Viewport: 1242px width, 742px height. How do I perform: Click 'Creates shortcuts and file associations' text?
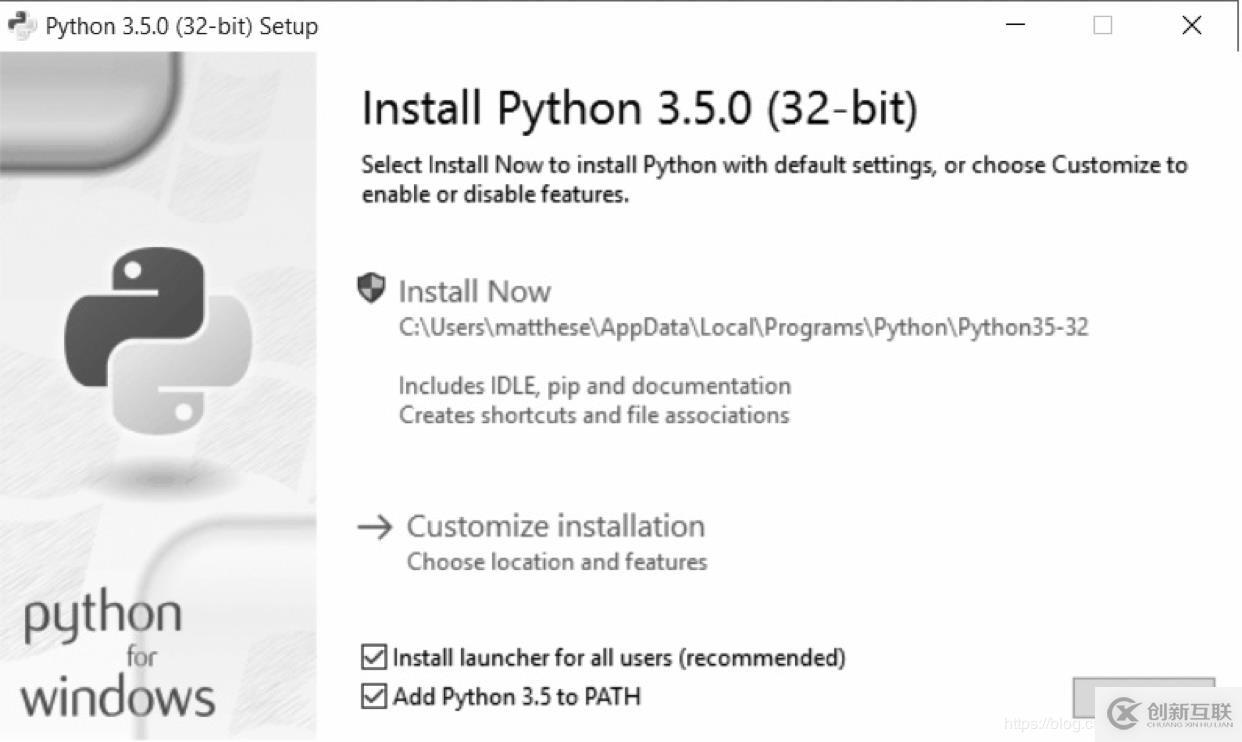tap(594, 415)
